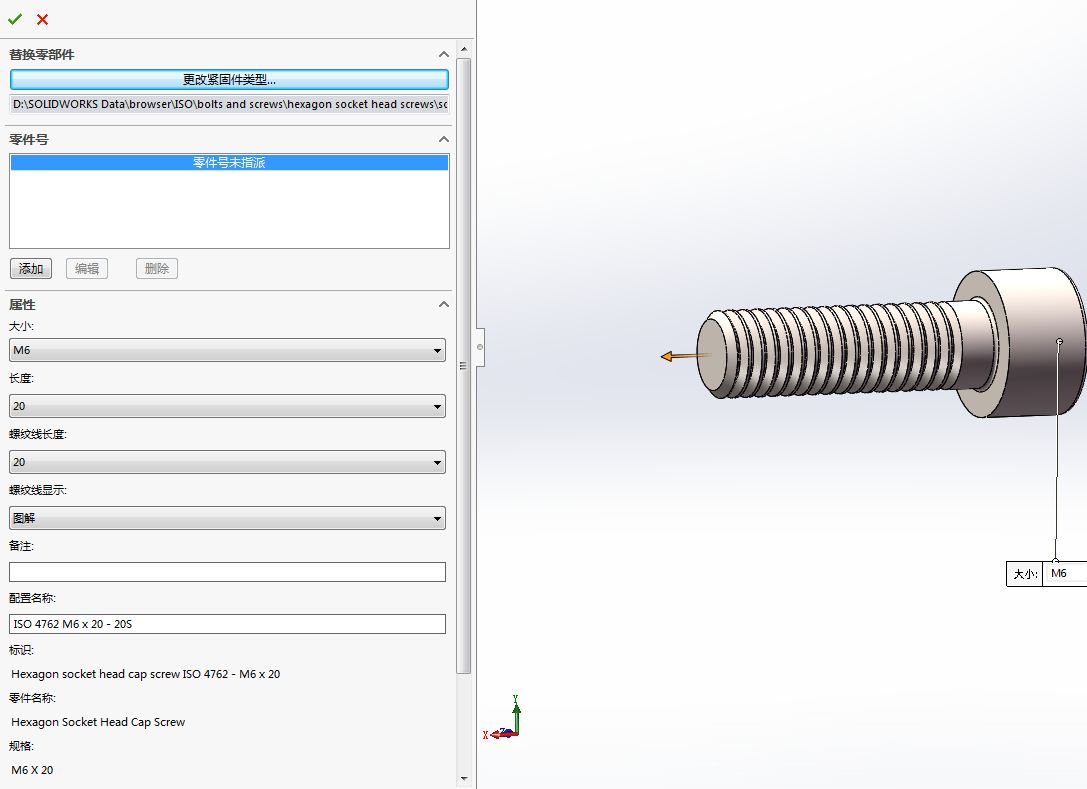Click the 'Hexagon Socket Head Cap Screw' part name

(x=98, y=722)
